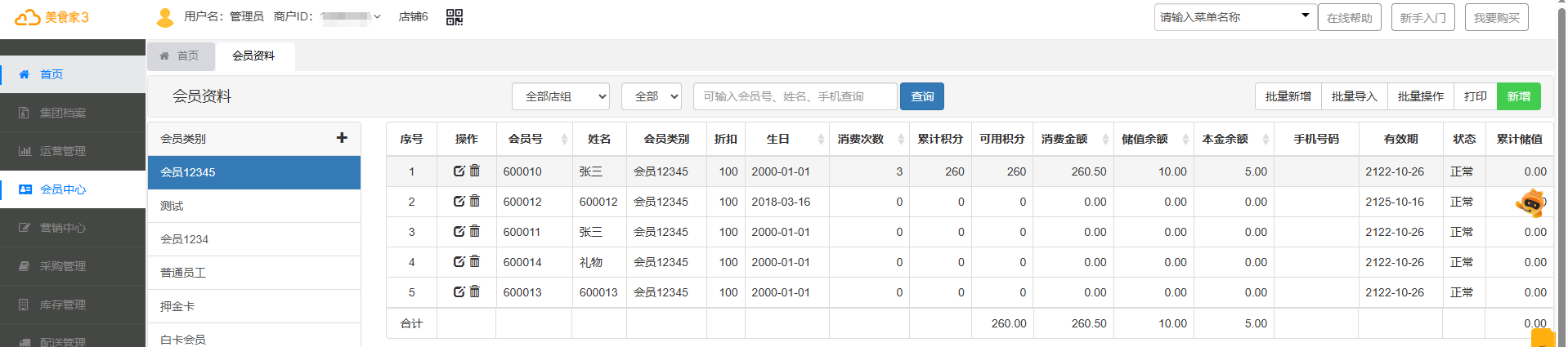Screen dimensions: 1568x347
Task: Click the green 新增 button
Action: click(1518, 96)
